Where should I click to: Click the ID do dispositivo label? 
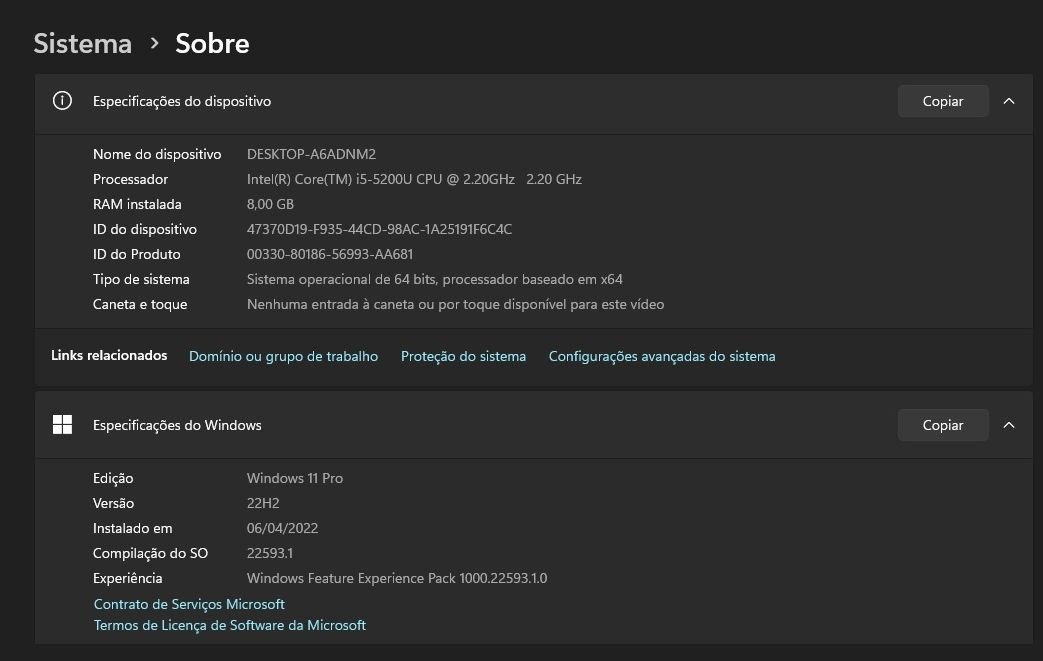point(145,229)
